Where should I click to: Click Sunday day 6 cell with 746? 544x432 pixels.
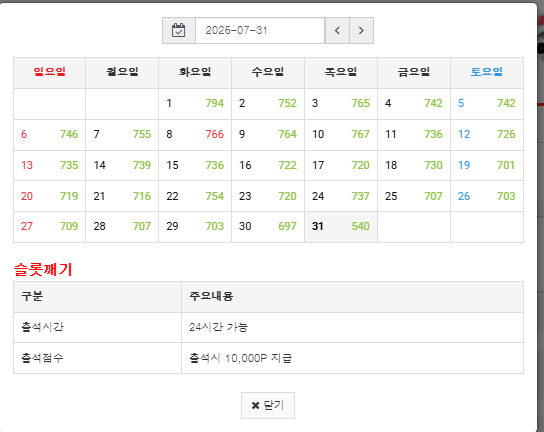click(x=50, y=135)
